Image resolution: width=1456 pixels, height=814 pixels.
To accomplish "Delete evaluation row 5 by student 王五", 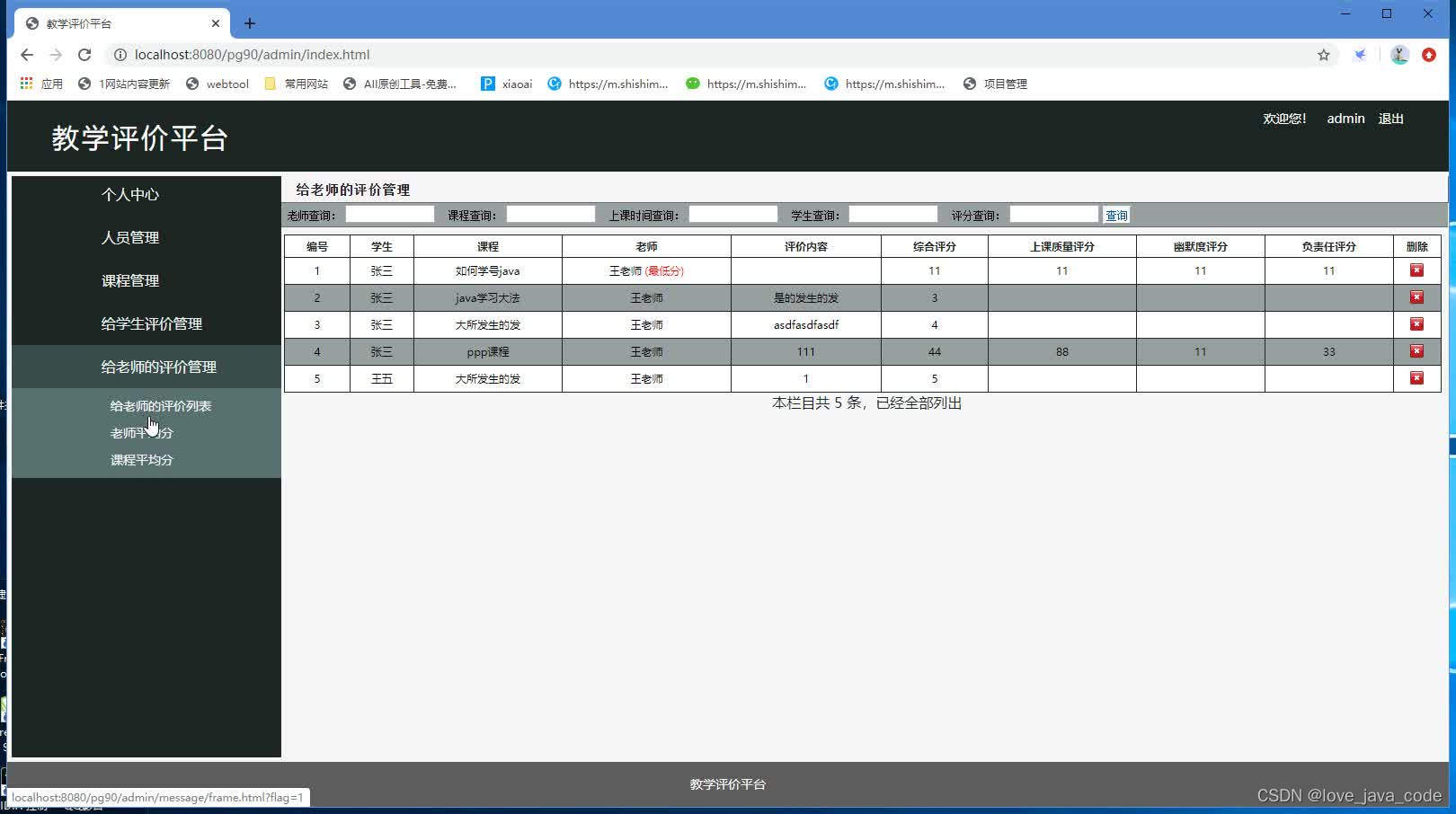I will 1416,378.
